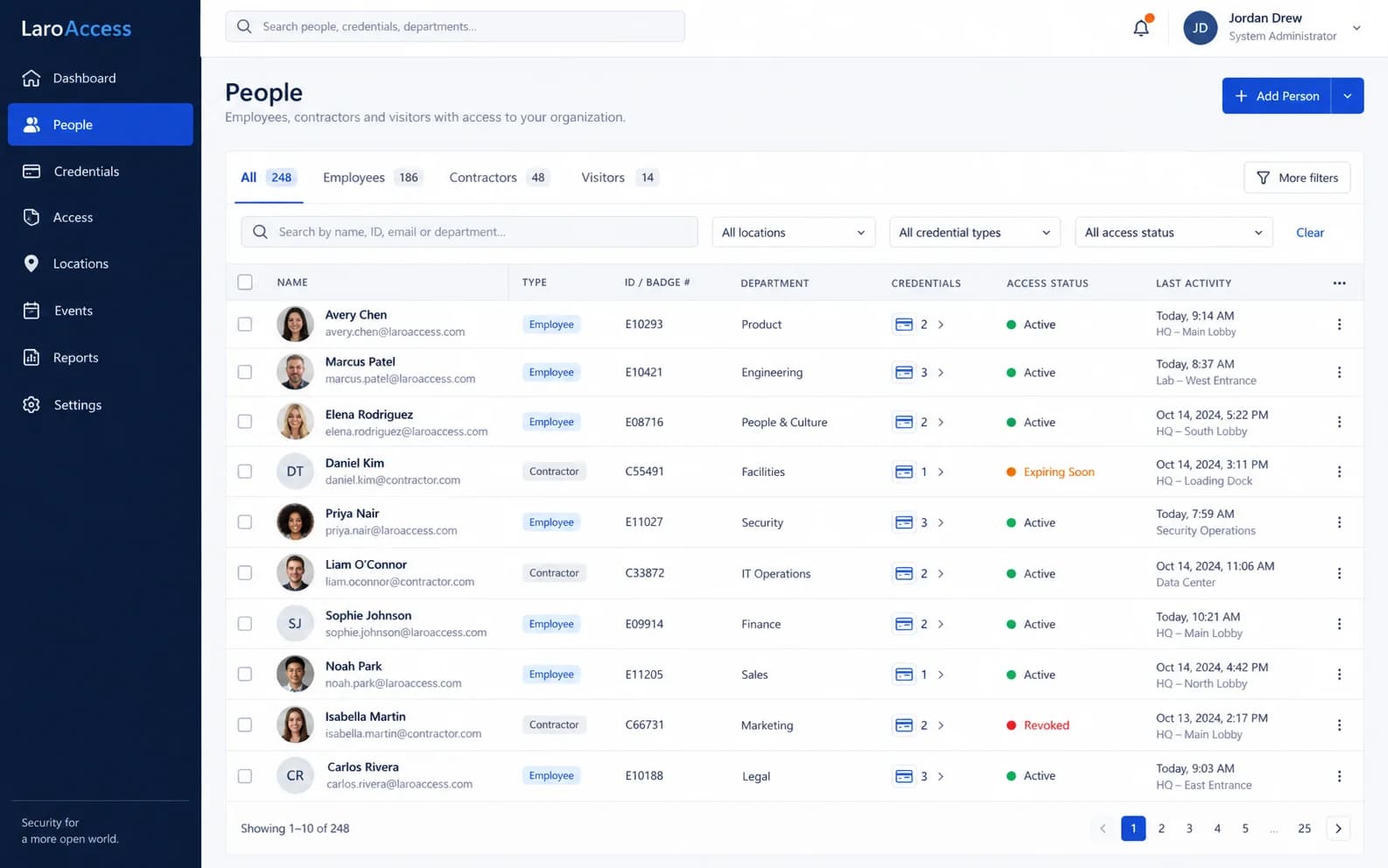Open the All access status dropdown
This screenshot has height=868, width=1388.
1174,233
